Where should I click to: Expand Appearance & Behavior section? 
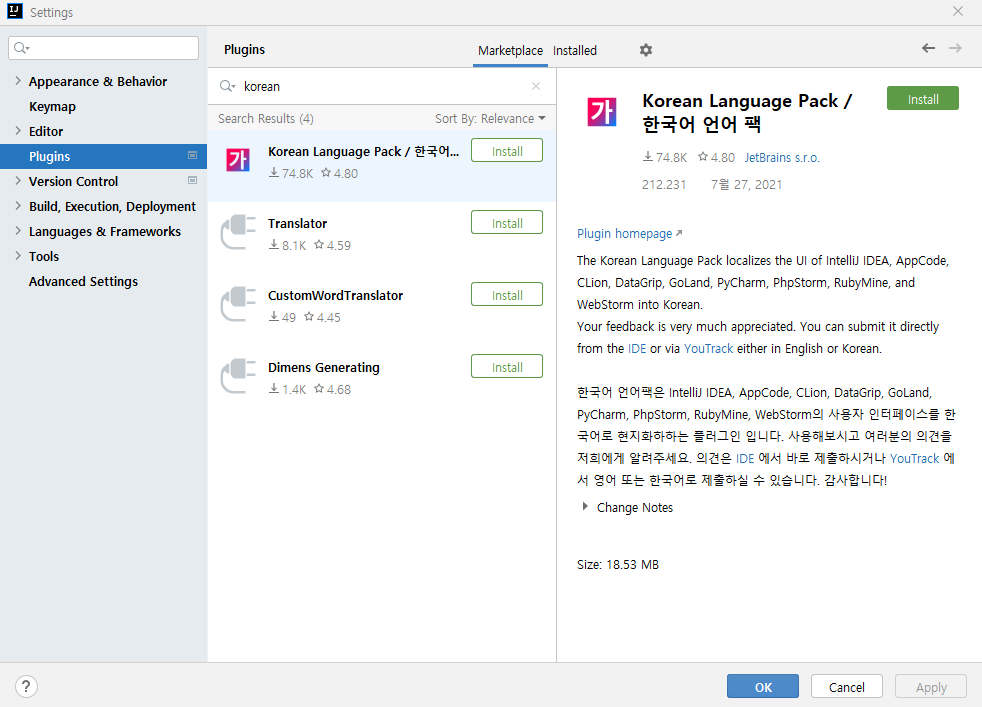18,81
